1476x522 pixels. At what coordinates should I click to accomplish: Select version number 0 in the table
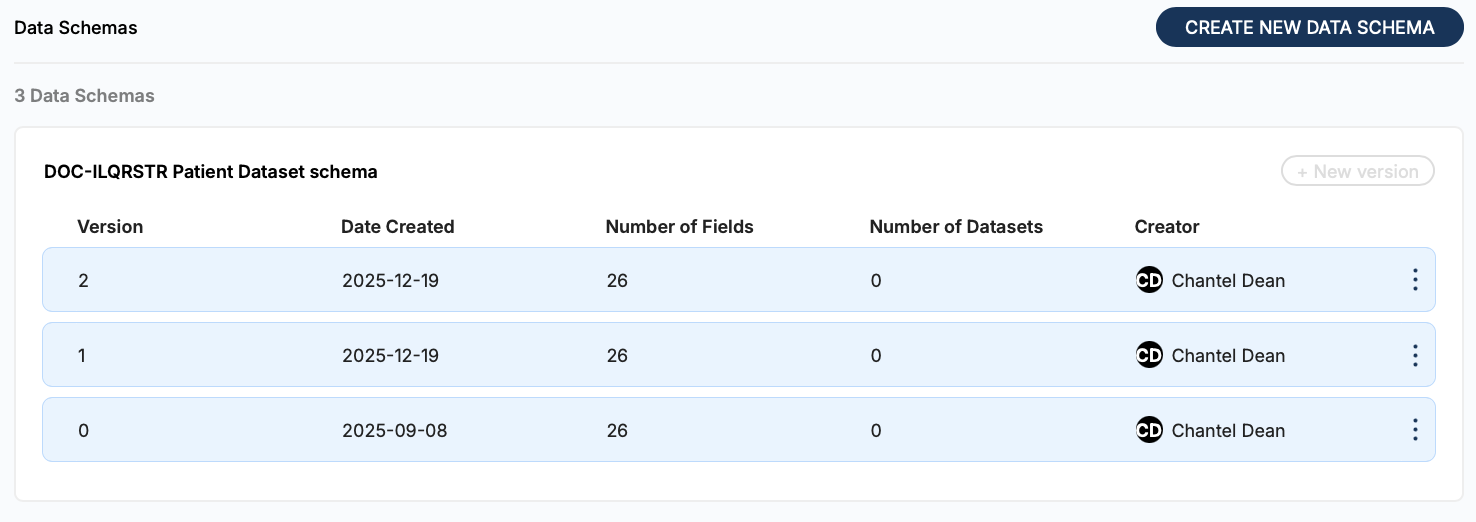(x=83, y=431)
